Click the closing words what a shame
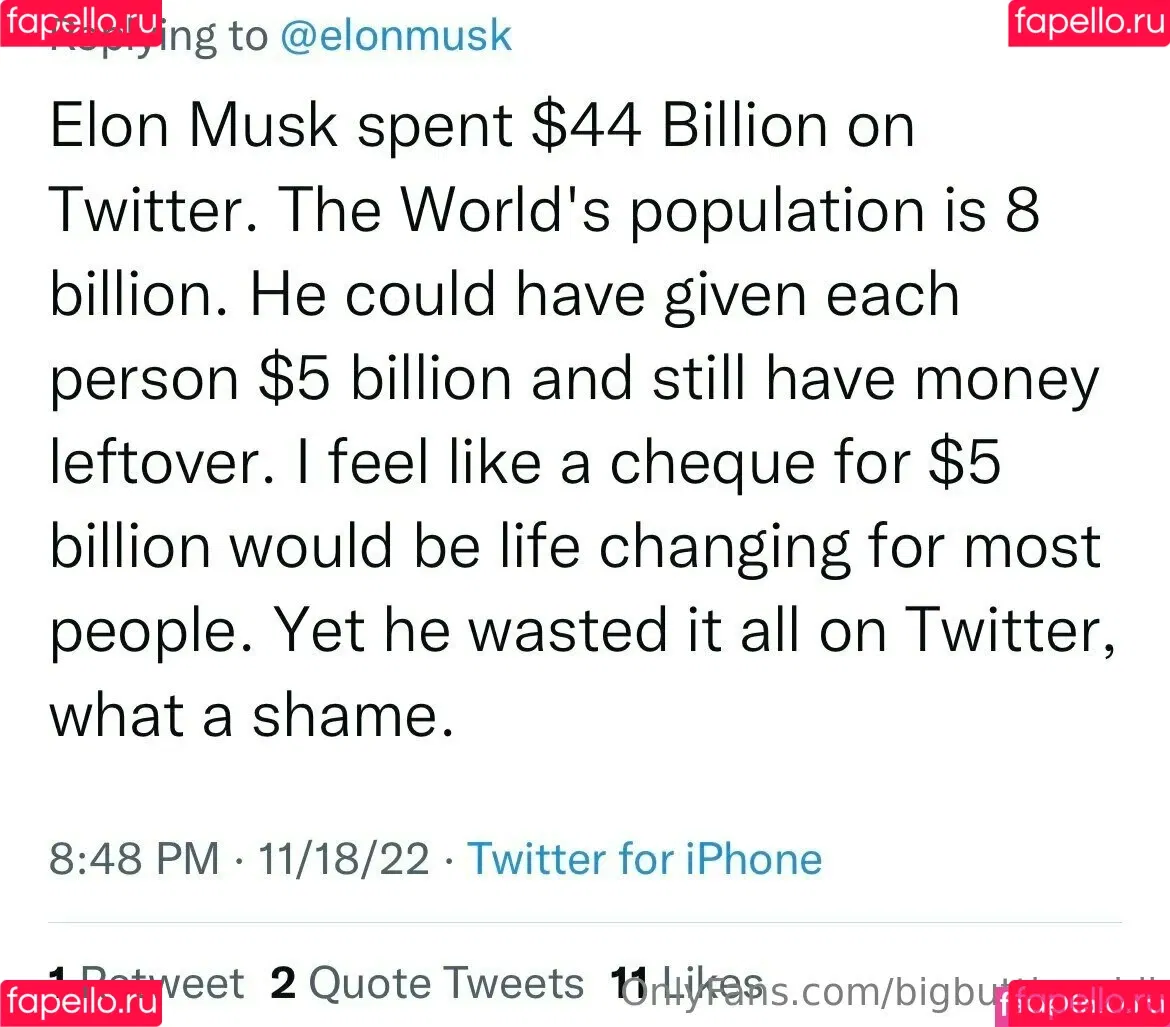Image resolution: width=1170 pixels, height=1027 pixels. tap(251, 715)
